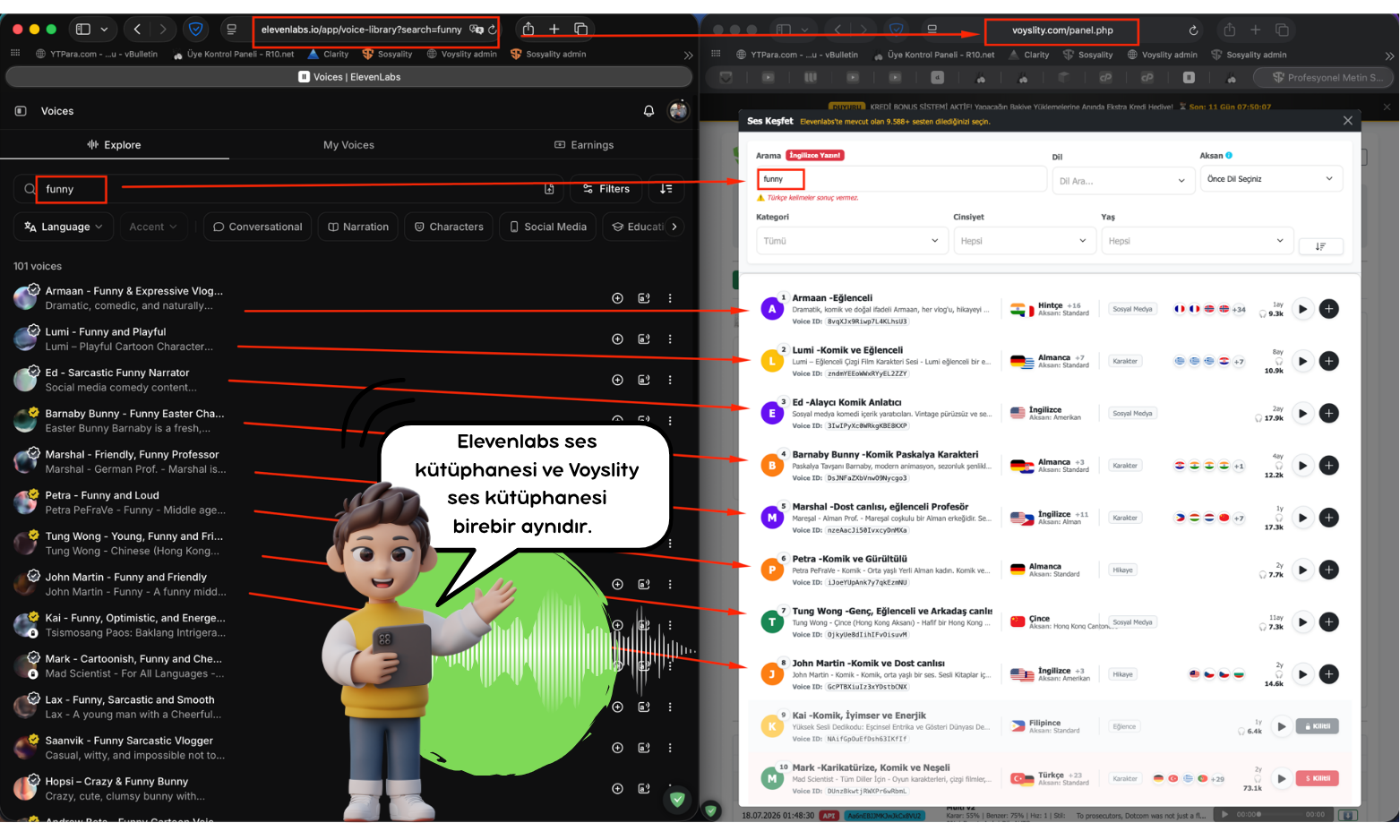The image size is (1400, 840).
Task: Switch to the Earnings tab
Action: click(584, 145)
